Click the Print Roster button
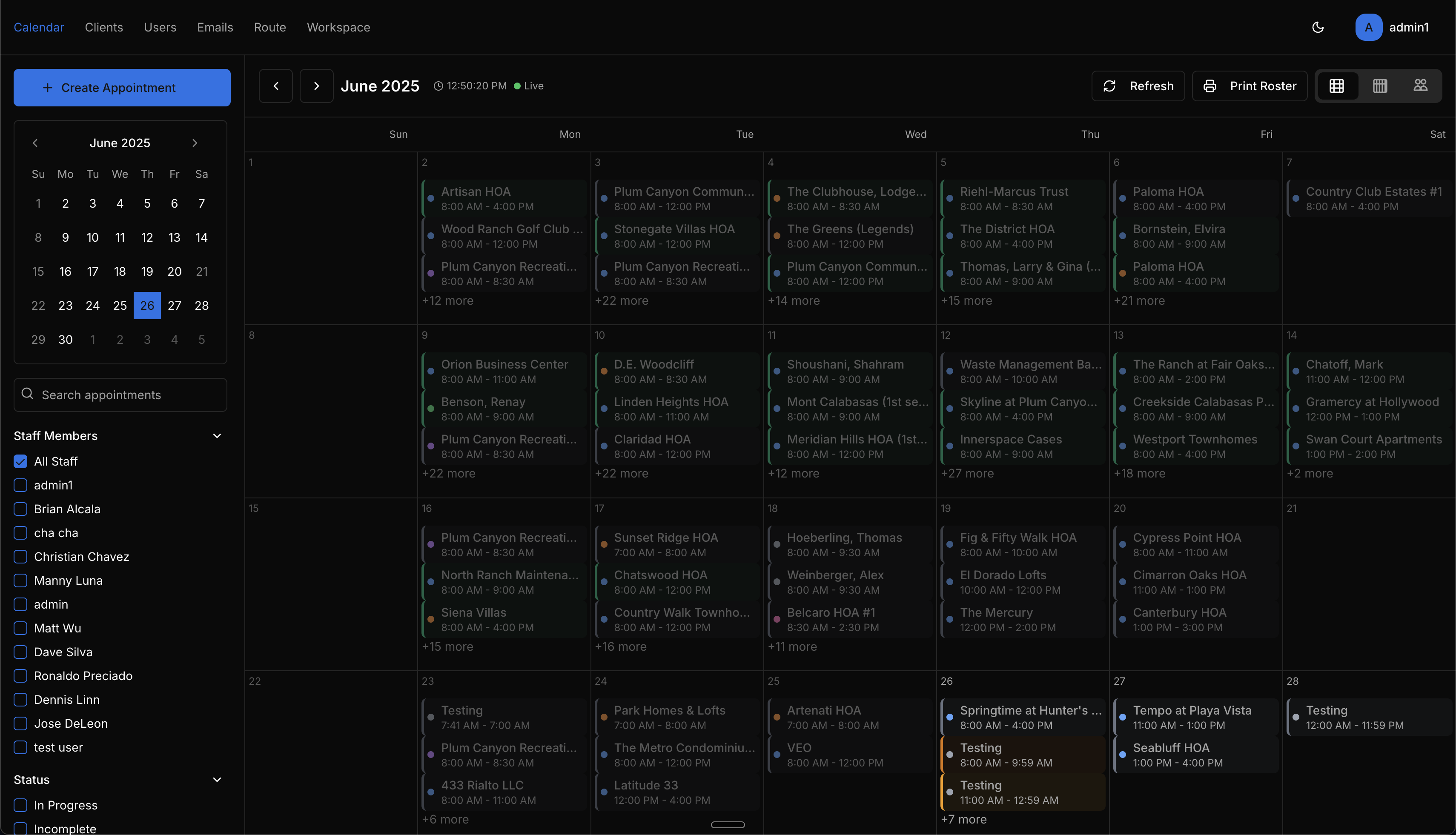Screen dimensions: 1456x835 tap(1250, 86)
